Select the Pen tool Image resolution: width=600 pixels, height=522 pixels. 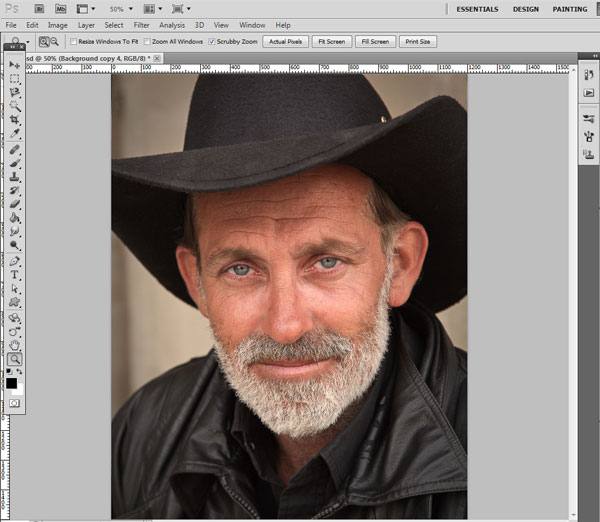15,260
